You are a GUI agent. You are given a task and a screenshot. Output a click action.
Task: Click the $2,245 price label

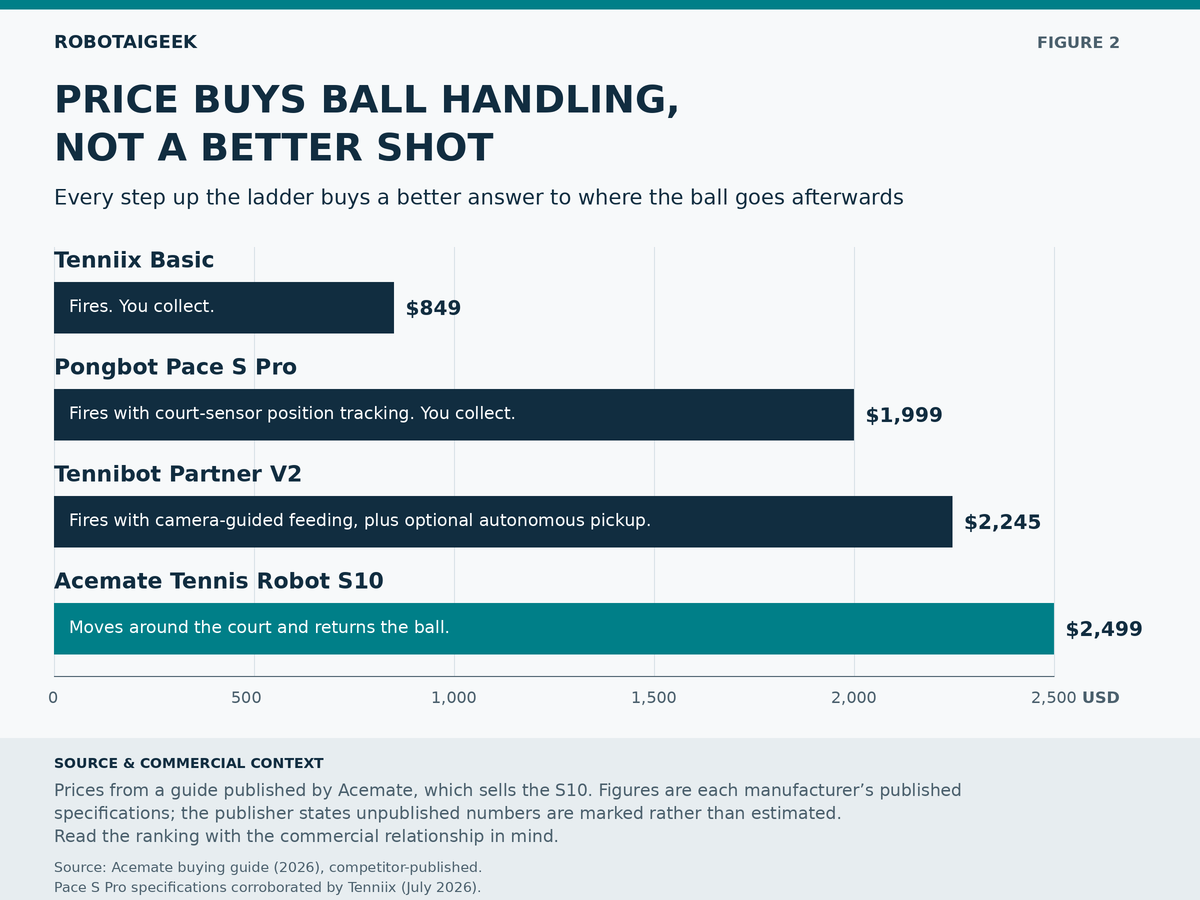pyautogui.click(x=1002, y=522)
